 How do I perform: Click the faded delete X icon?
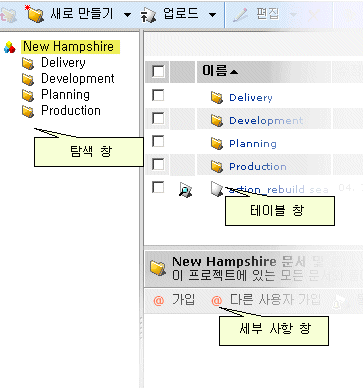coord(314,15)
